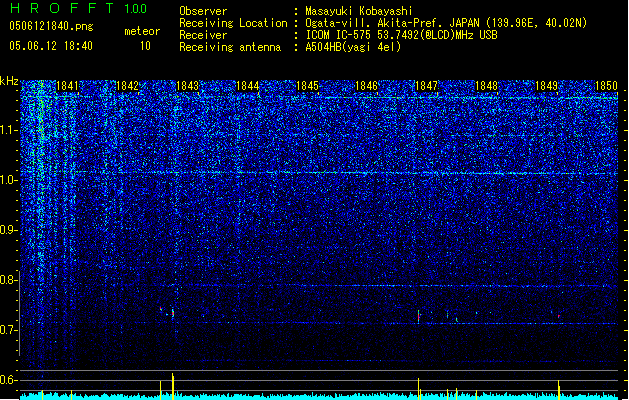
Task: Click the tallest yellow spike in power graph
Action: point(173,386)
